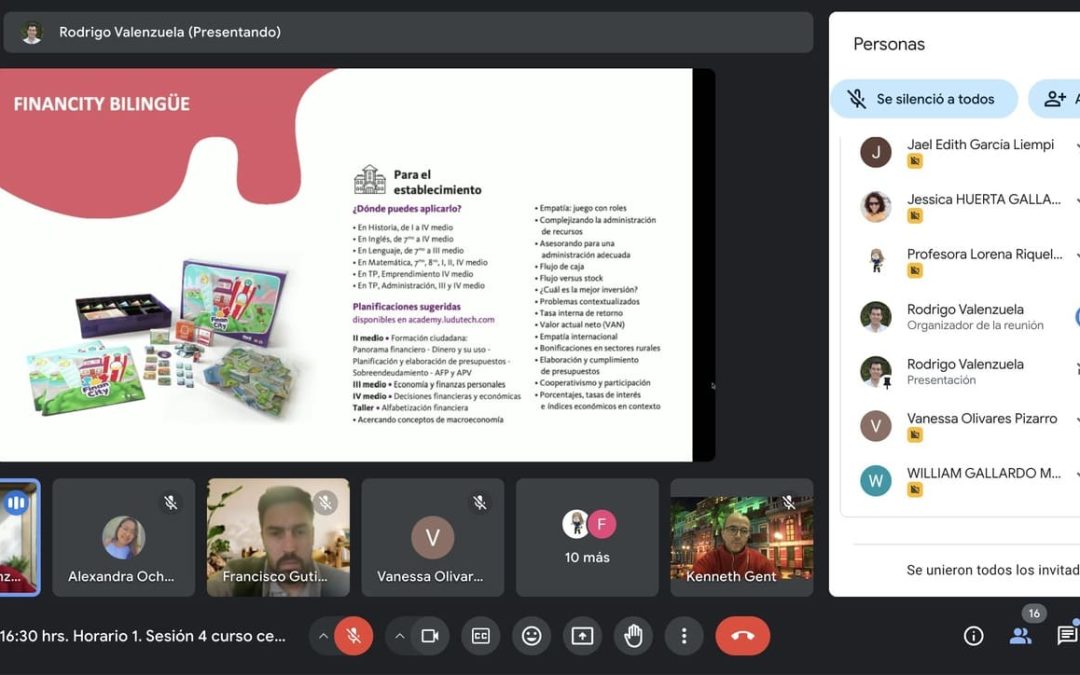Expand audio settings chevron beside the mic
Image resolution: width=1080 pixels, height=675 pixels.
pos(323,636)
